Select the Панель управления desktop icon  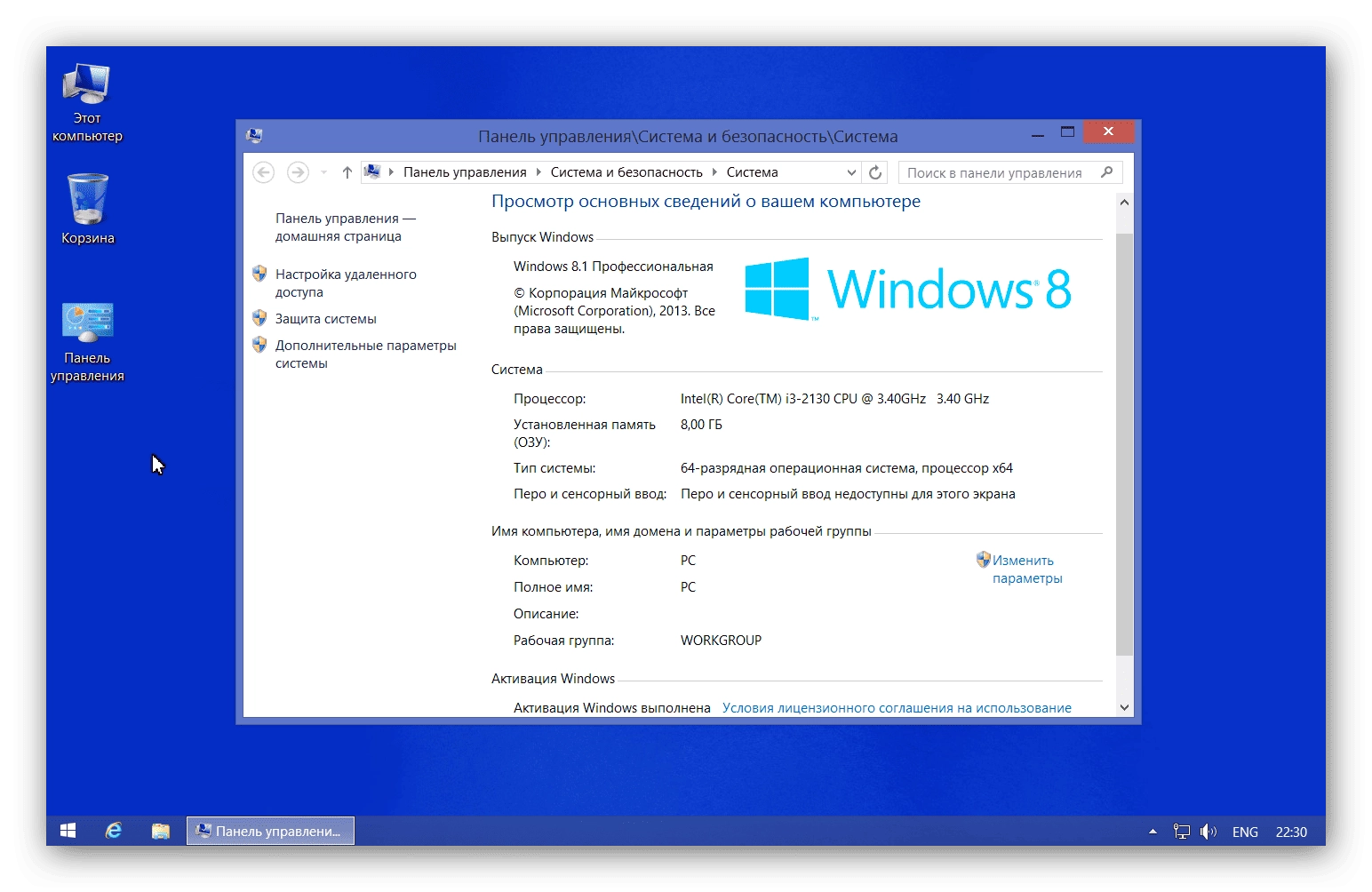pyautogui.click(x=87, y=342)
